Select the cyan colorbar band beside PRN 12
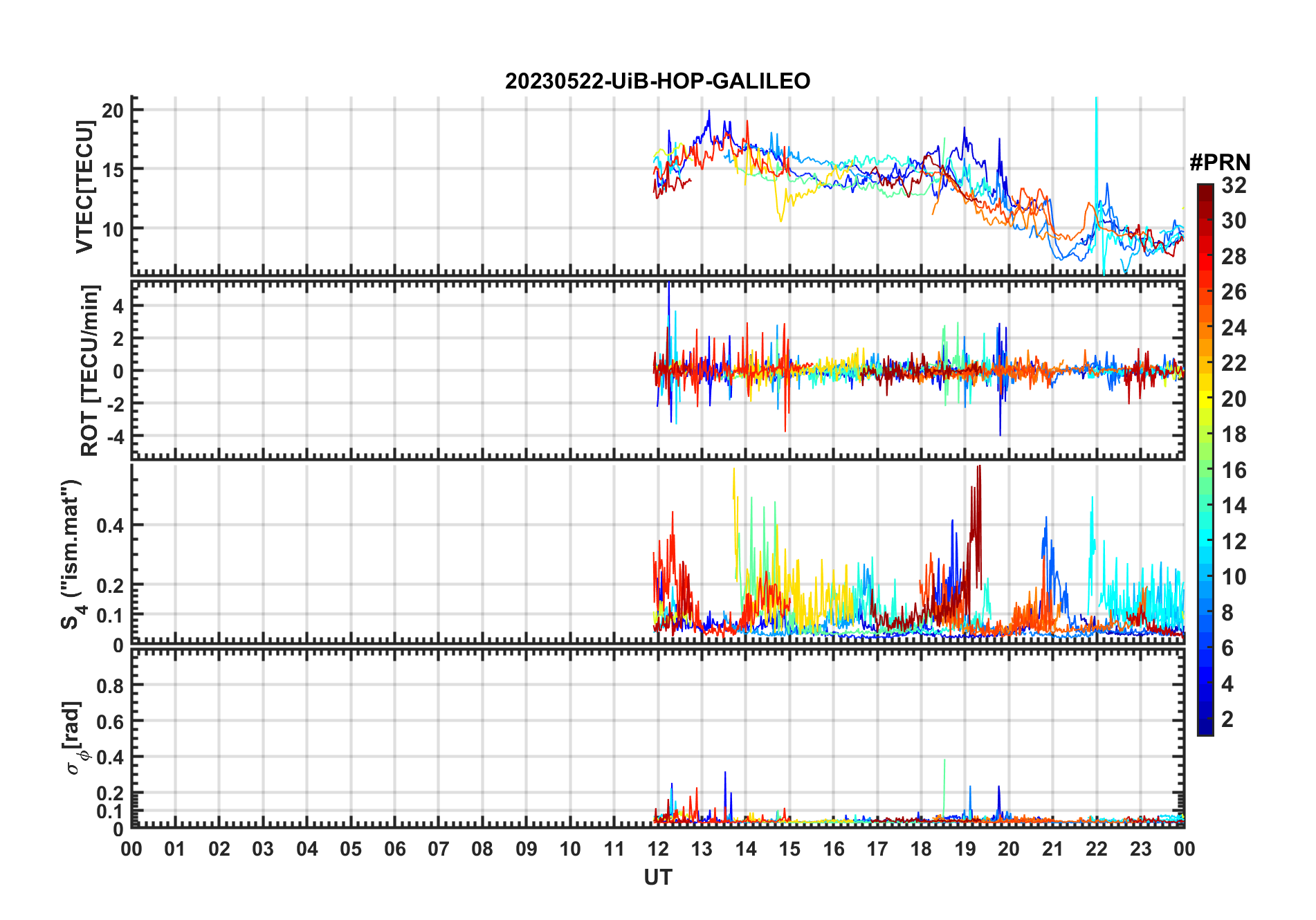 (x=1205, y=542)
